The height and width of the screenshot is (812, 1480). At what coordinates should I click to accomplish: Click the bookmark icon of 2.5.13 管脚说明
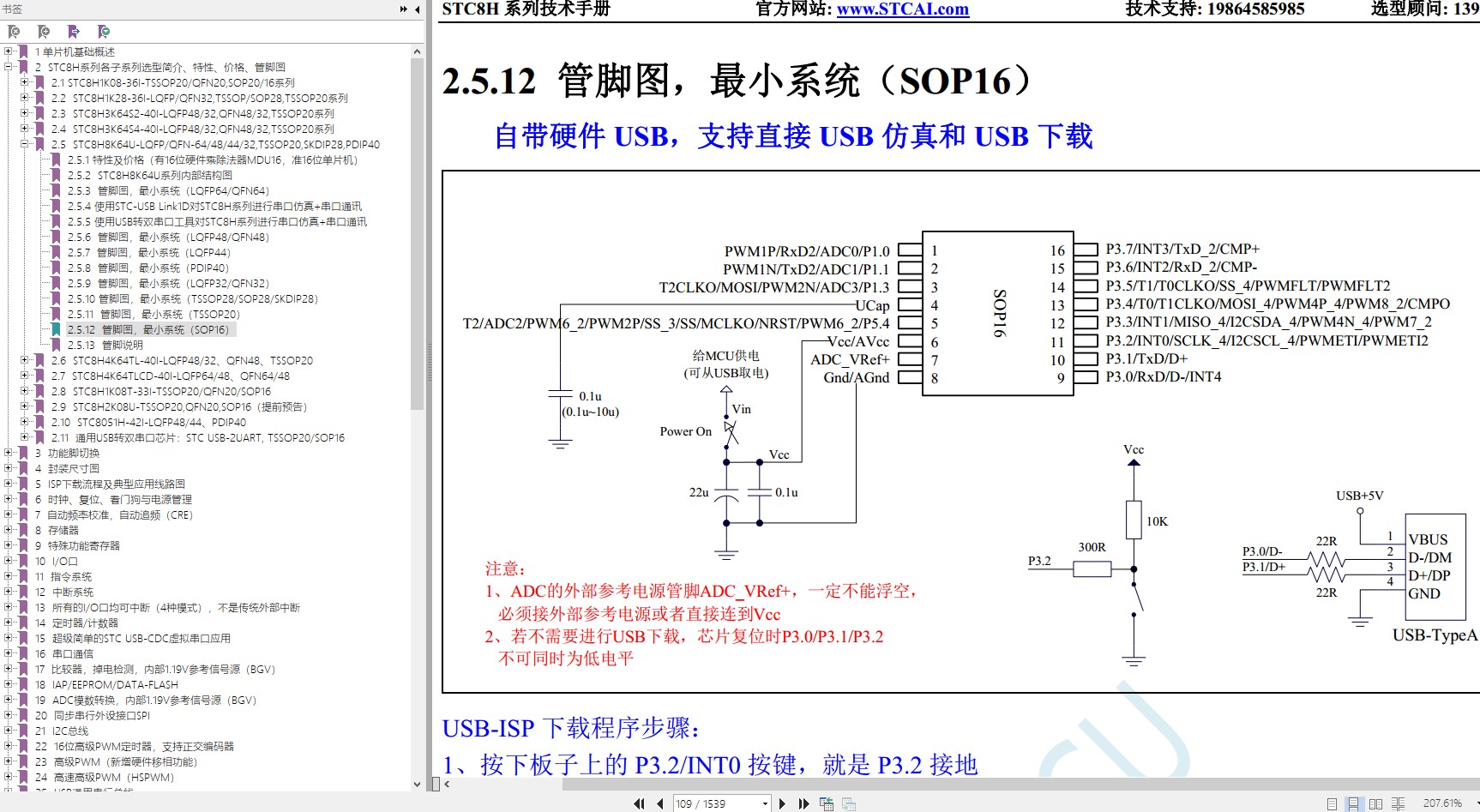[56, 345]
